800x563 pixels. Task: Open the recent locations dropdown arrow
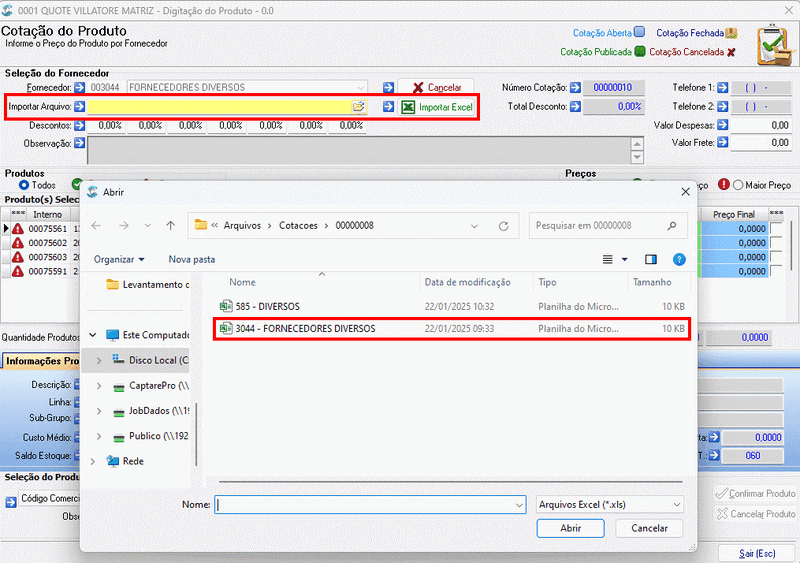click(x=147, y=225)
